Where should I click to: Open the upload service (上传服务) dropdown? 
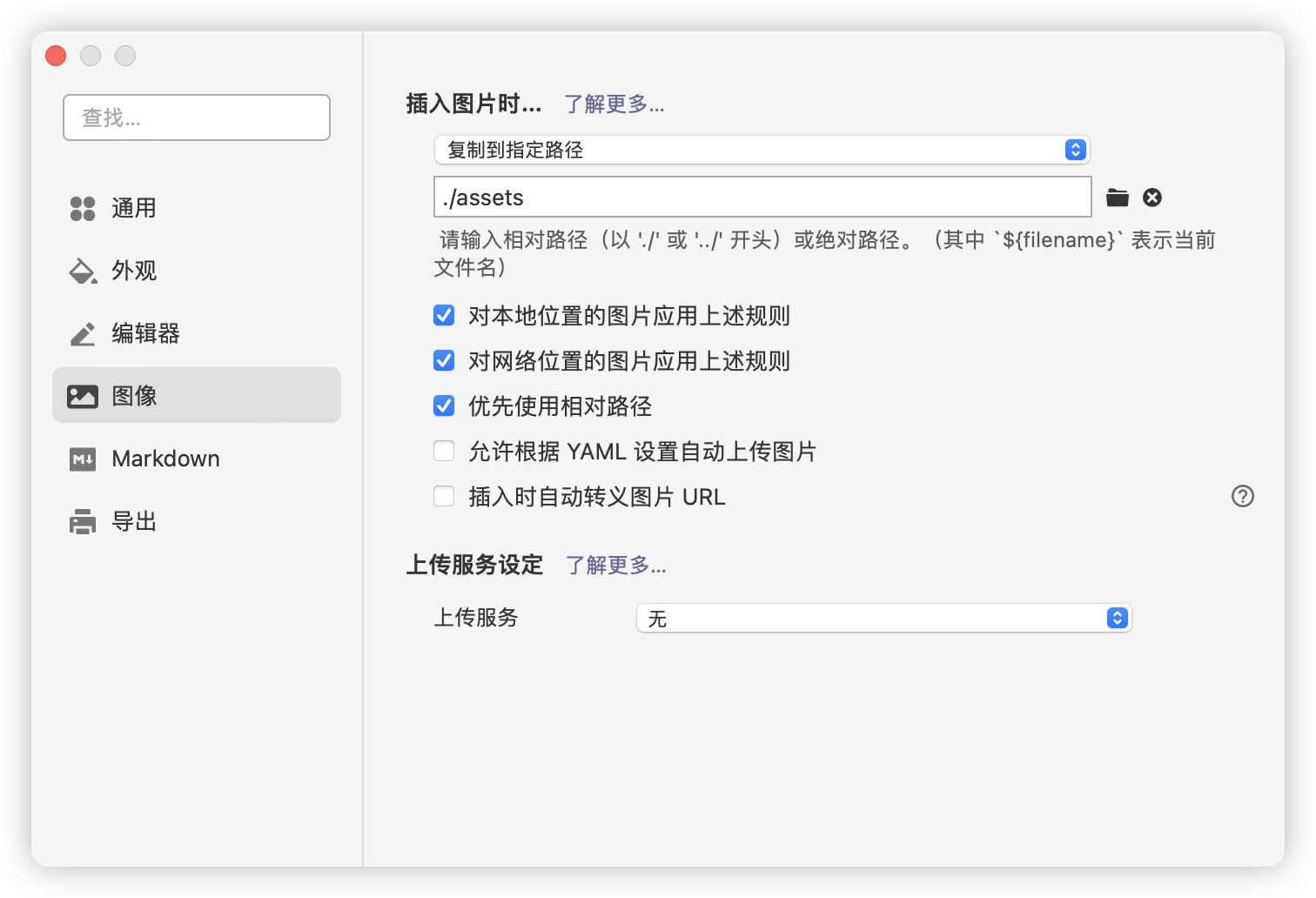pyautogui.click(x=883, y=618)
